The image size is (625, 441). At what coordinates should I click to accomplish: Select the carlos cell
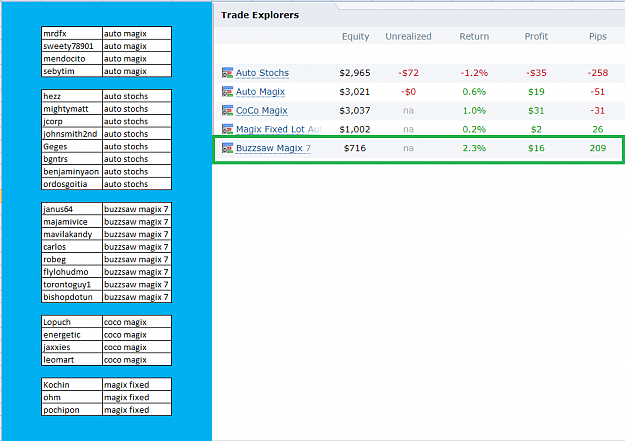point(72,247)
